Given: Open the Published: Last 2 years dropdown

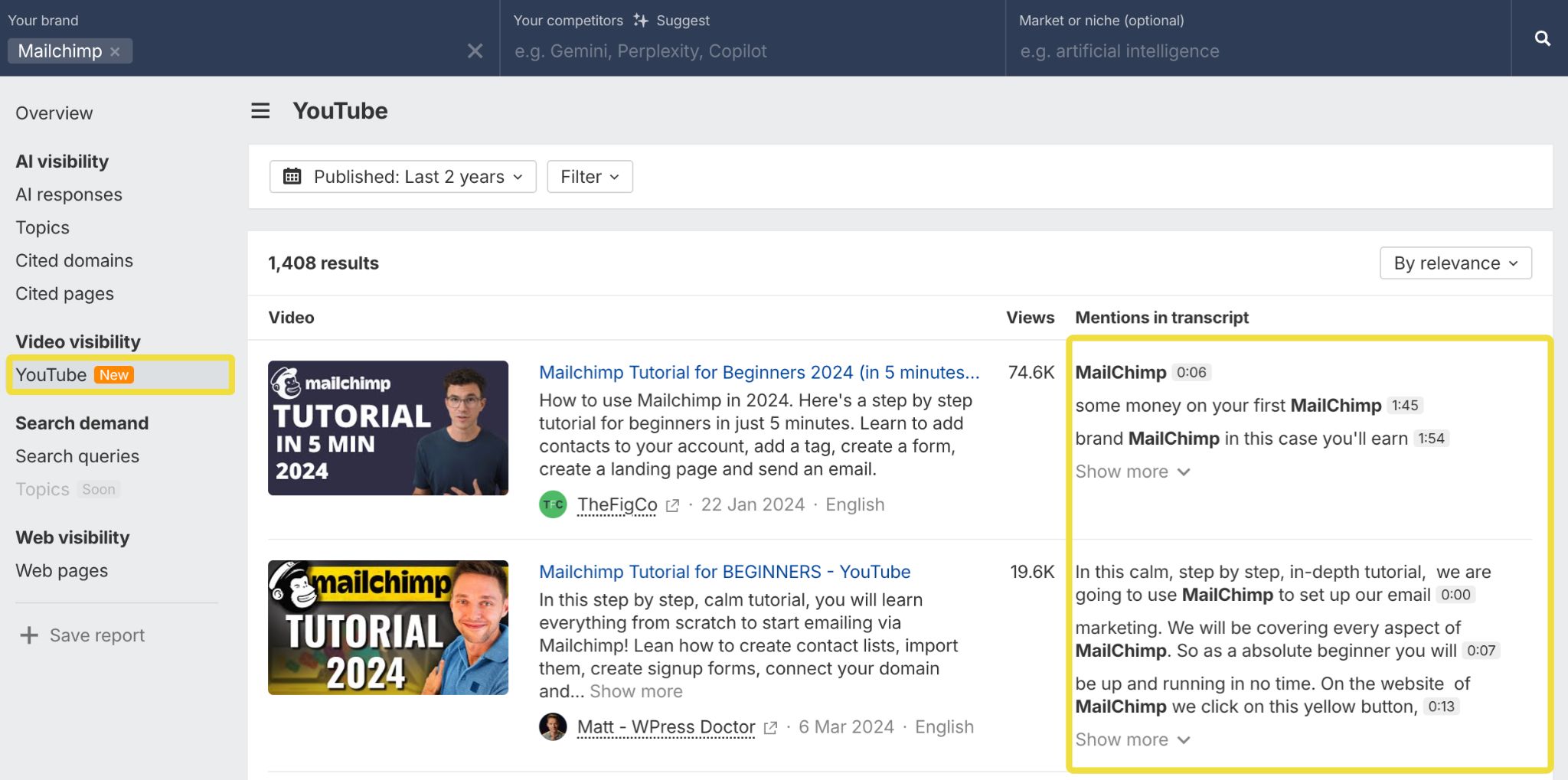Looking at the screenshot, I should pyautogui.click(x=403, y=177).
